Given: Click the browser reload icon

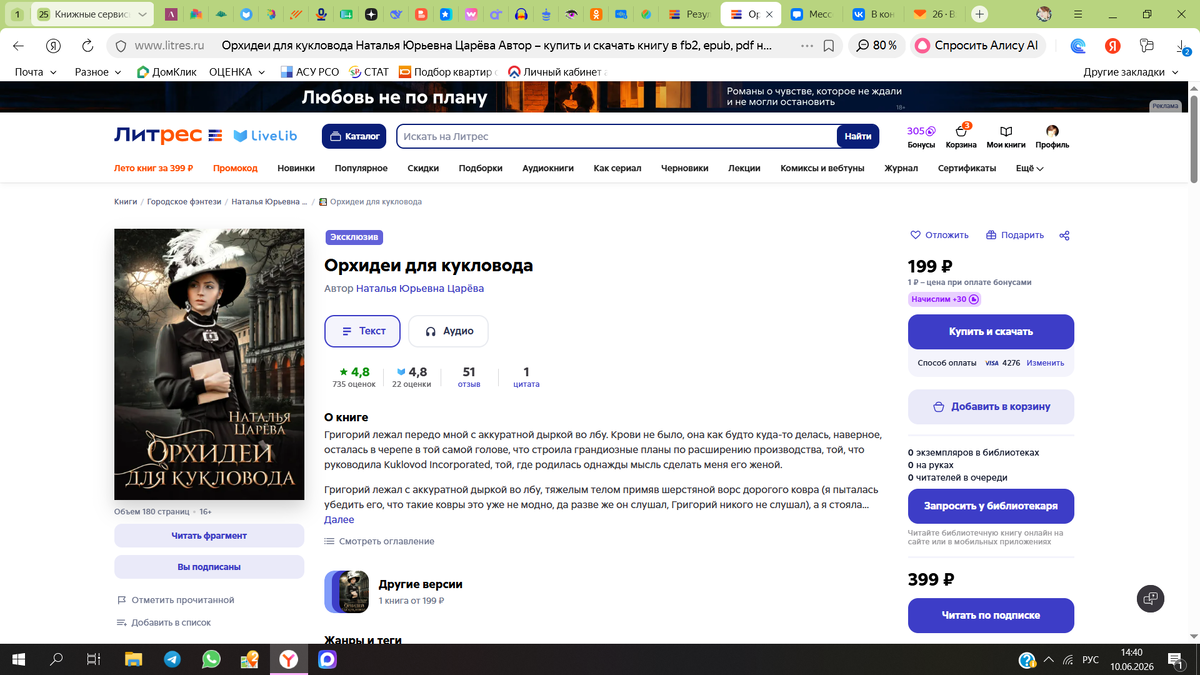Looking at the screenshot, I should 87,46.
